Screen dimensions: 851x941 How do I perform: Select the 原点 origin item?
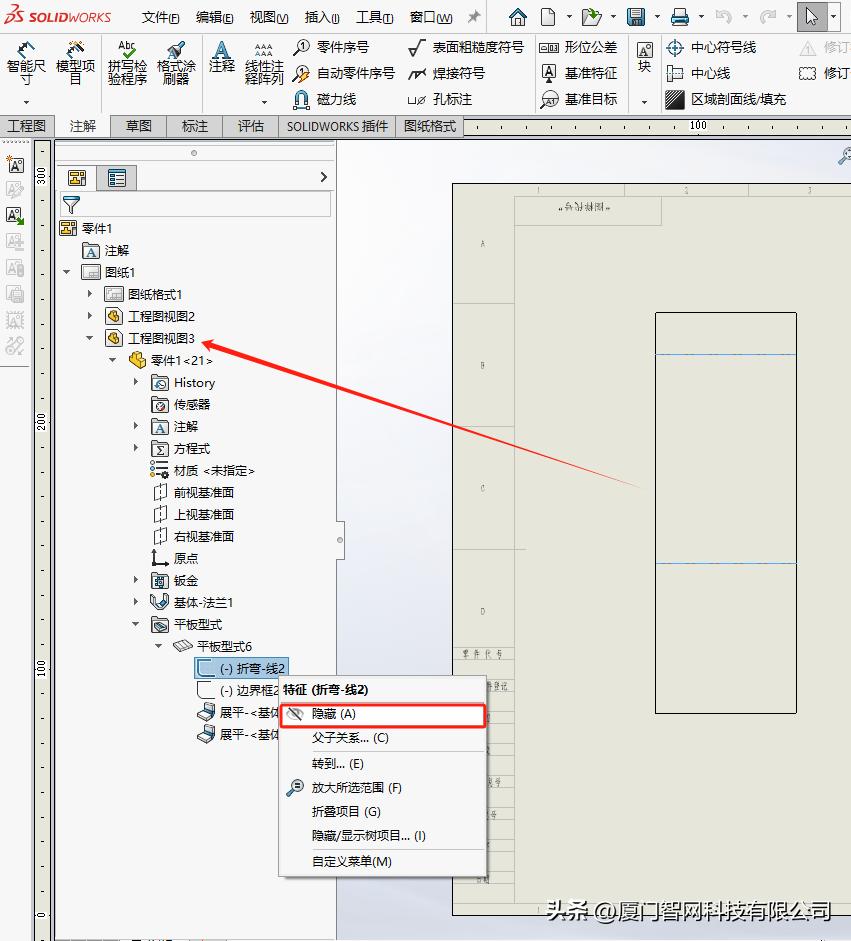tap(175, 558)
